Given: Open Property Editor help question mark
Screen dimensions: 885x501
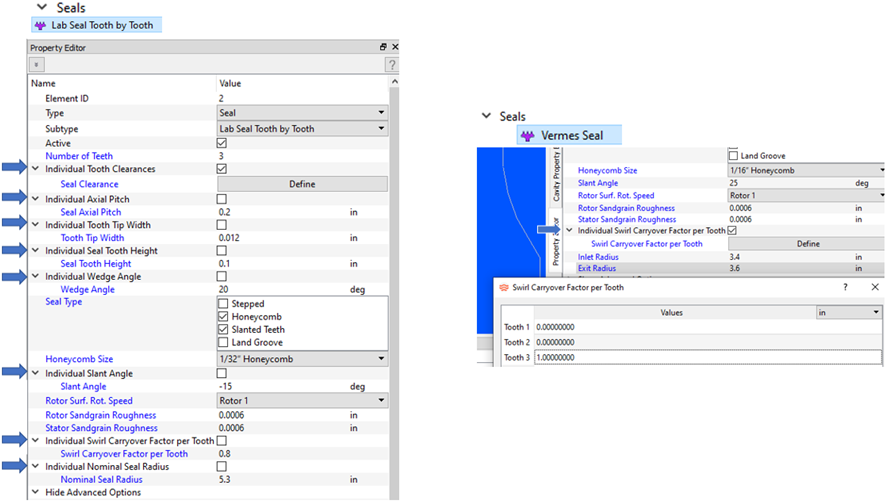Looking at the screenshot, I should 392,64.
